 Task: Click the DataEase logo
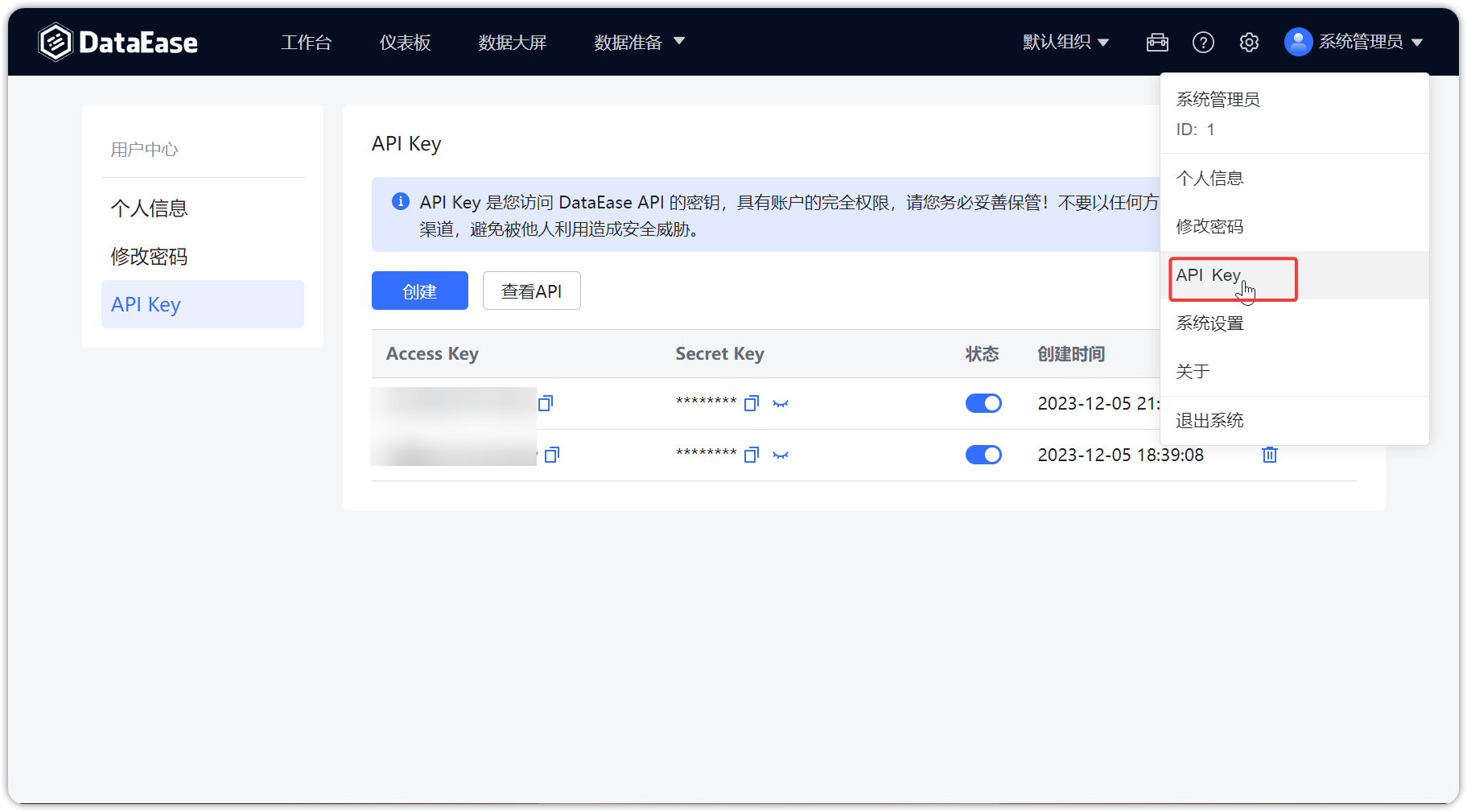pos(117,42)
